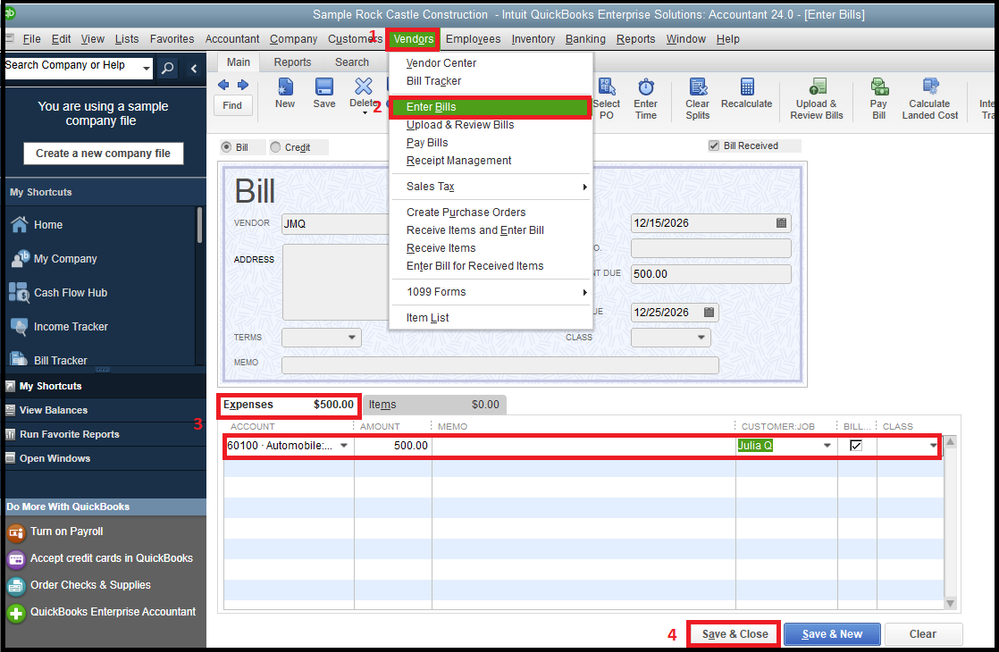Select the Expenses tab
The width and height of the screenshot is (999, 652).
point(289,405)
